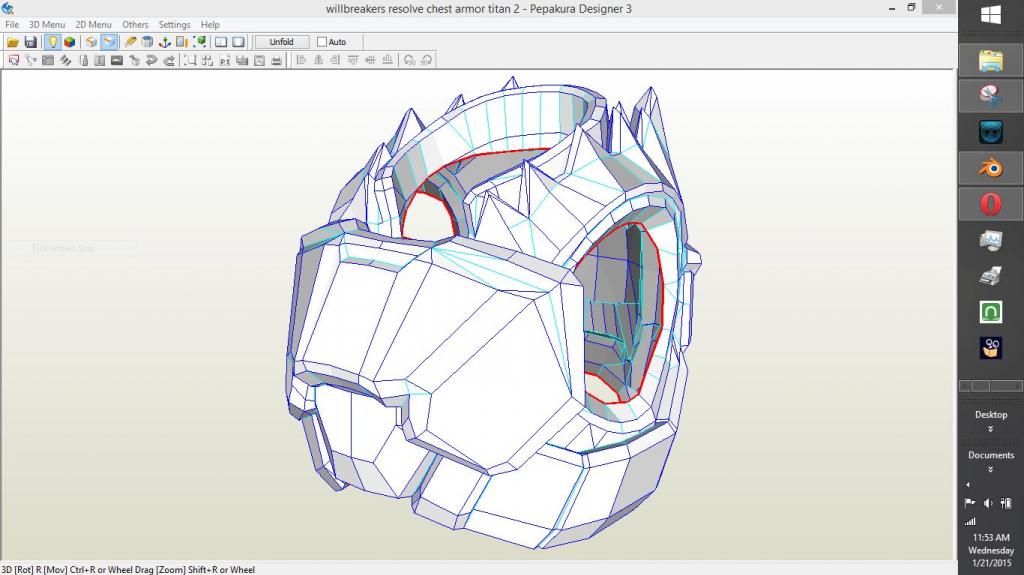Screen dimensions: 1024x575
Task: Click the rotate 90 degrees clockwise icon
Action: click(x=426, y=60)
